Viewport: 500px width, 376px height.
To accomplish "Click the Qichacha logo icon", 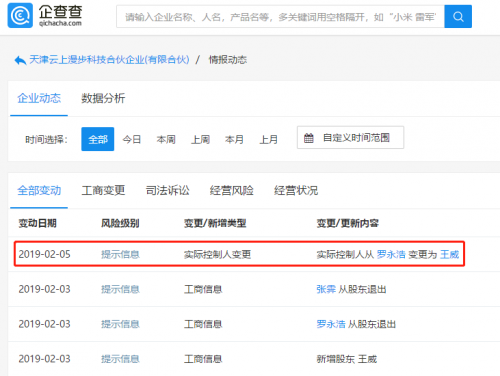I will click(x=20, y=16).
